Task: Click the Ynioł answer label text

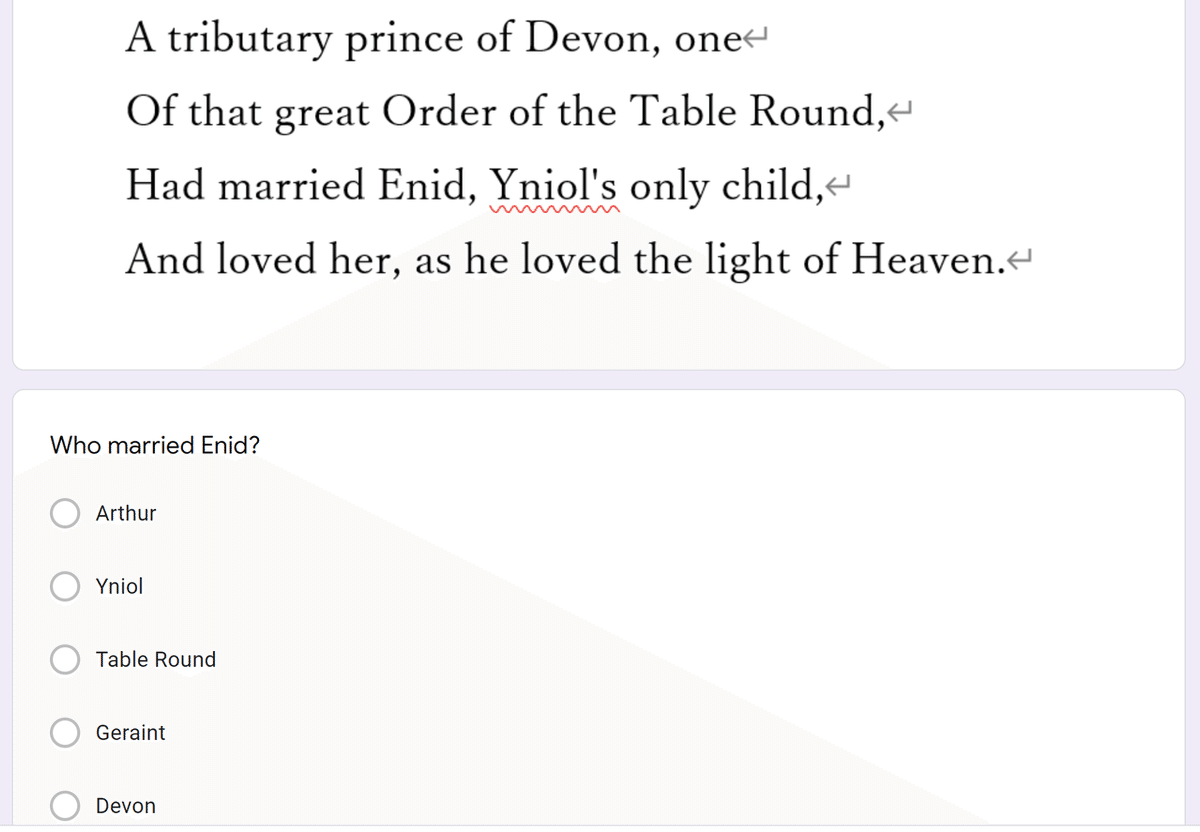Action: click(119, 586)
